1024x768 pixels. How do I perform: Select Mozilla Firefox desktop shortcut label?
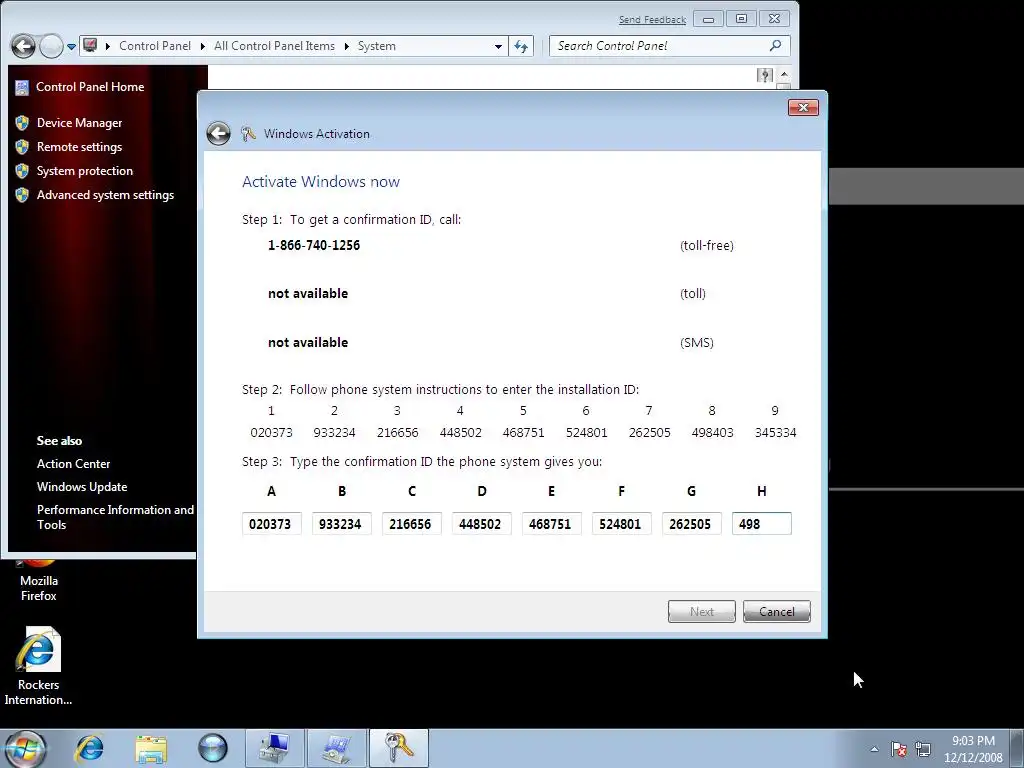tap(39, 588)
